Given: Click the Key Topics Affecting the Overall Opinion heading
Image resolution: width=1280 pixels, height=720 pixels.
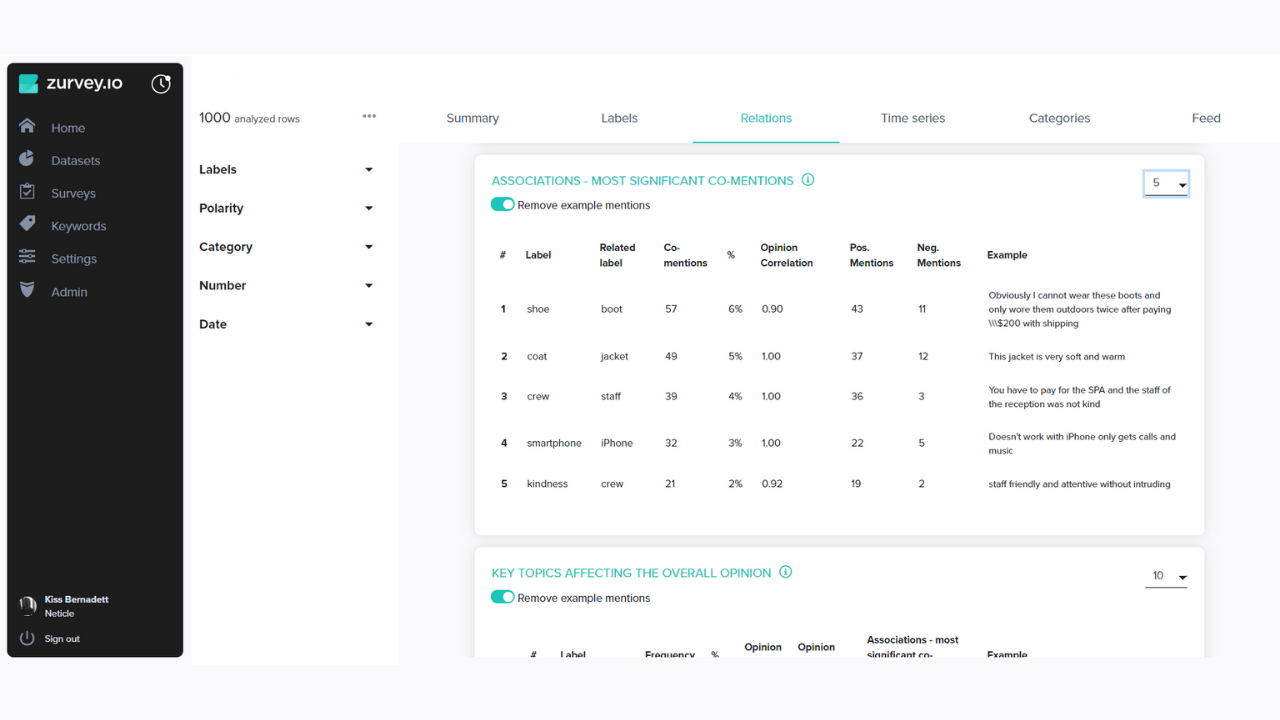Looking at the screenshot, I should pyautogui.click(x=631, y=573).
